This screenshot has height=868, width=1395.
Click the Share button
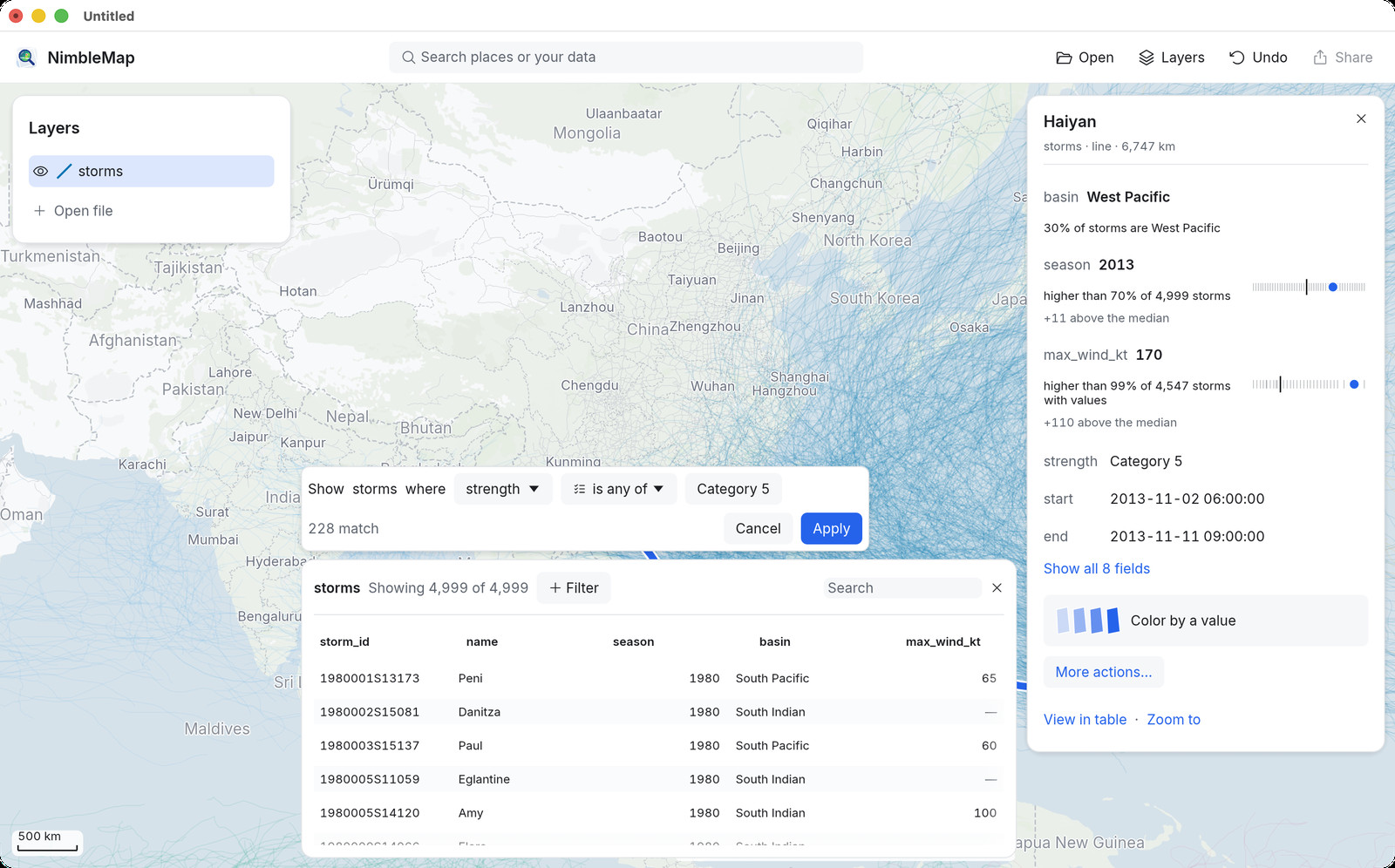[1343, 58]
